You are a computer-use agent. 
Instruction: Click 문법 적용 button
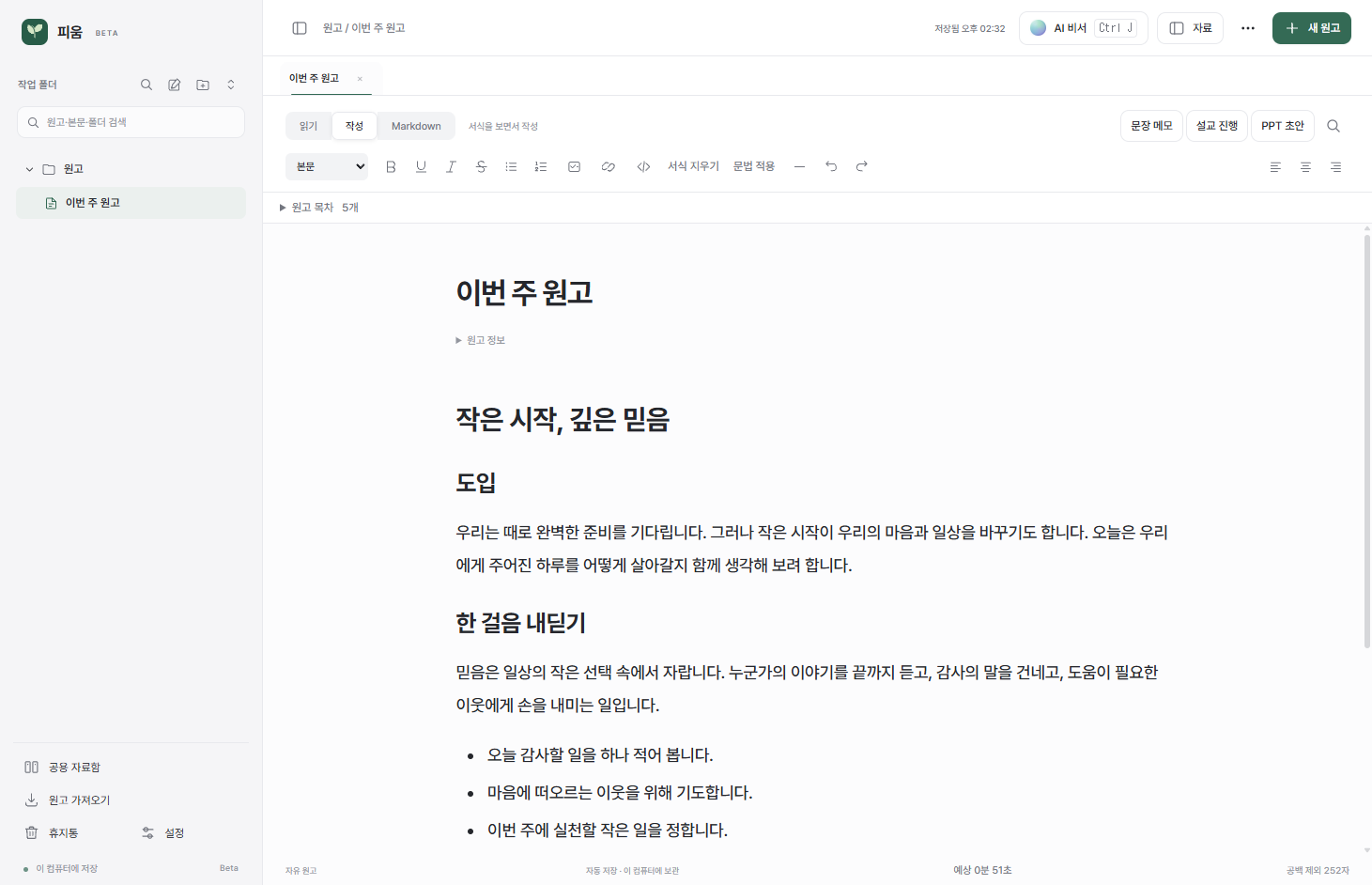coord(754,166)
